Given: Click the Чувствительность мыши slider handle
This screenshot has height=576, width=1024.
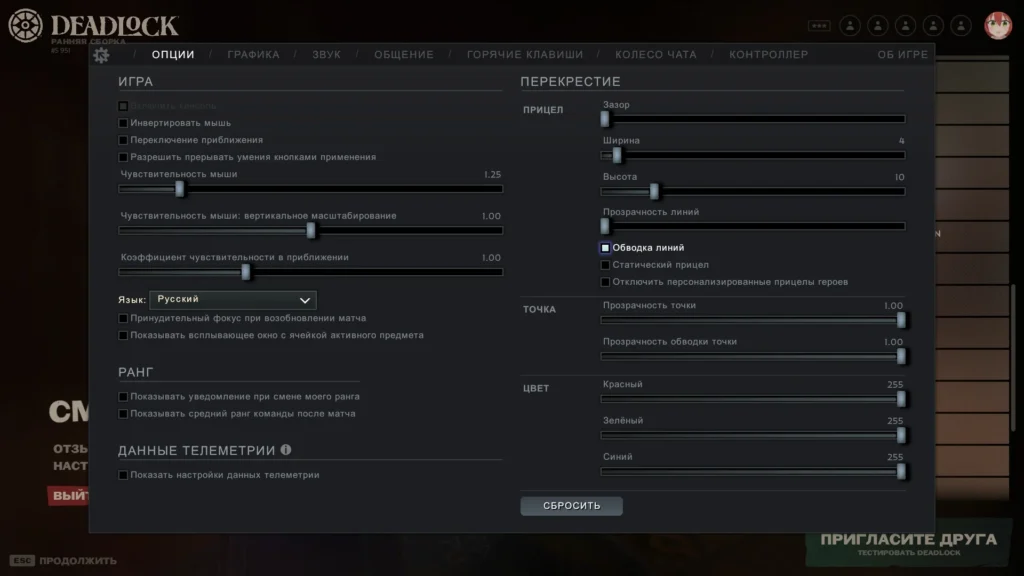Looking at the screenshot, I should [x=180, y=189].
